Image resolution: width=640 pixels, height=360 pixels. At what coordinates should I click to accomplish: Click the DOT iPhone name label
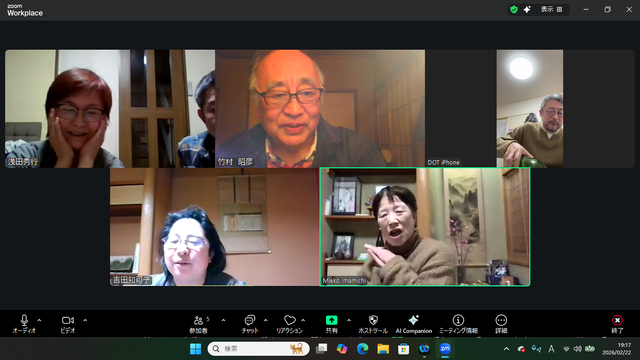coord(444,162)
